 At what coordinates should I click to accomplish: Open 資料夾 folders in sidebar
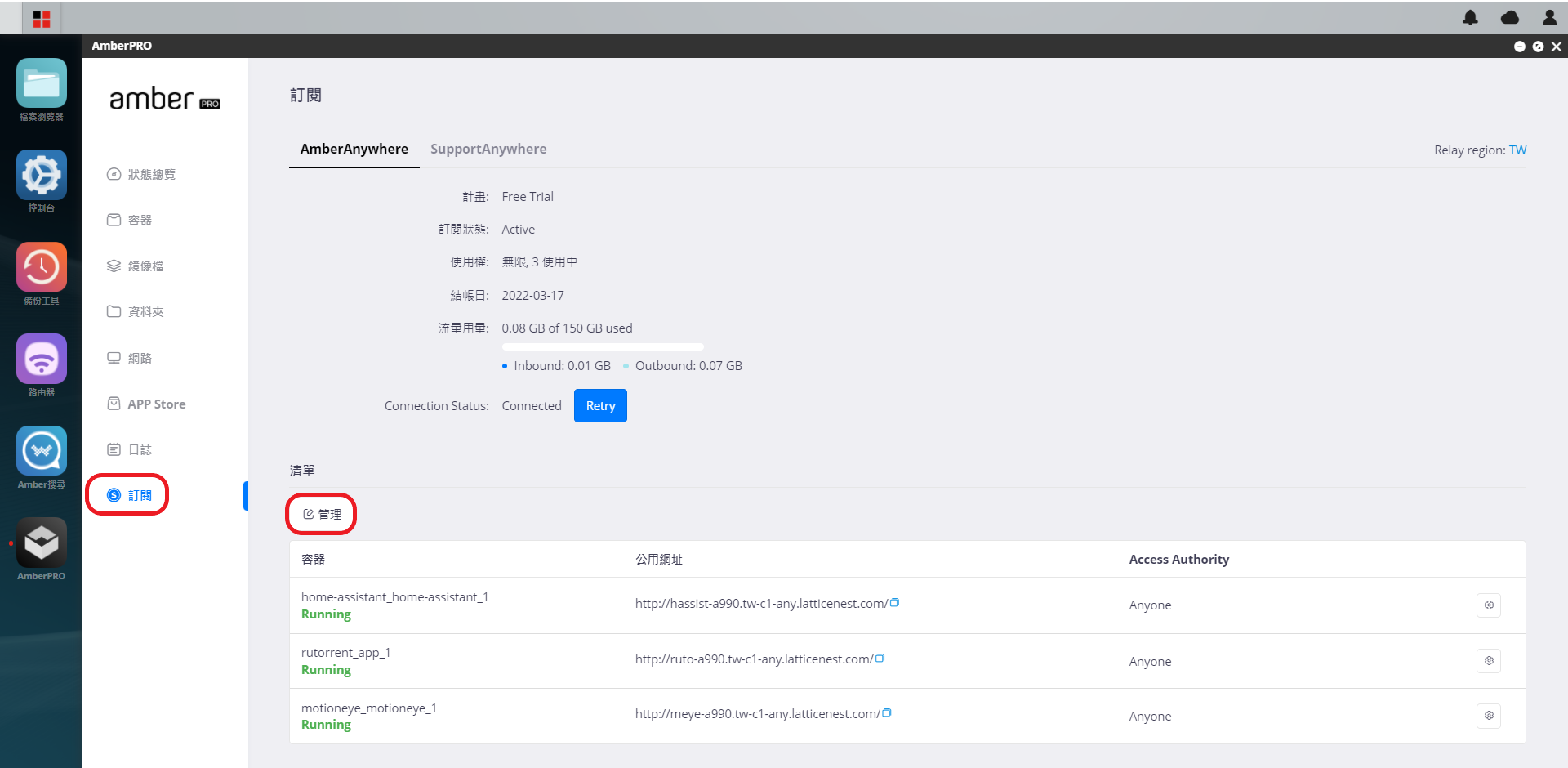pyautogui.click(x=136, y=311)
